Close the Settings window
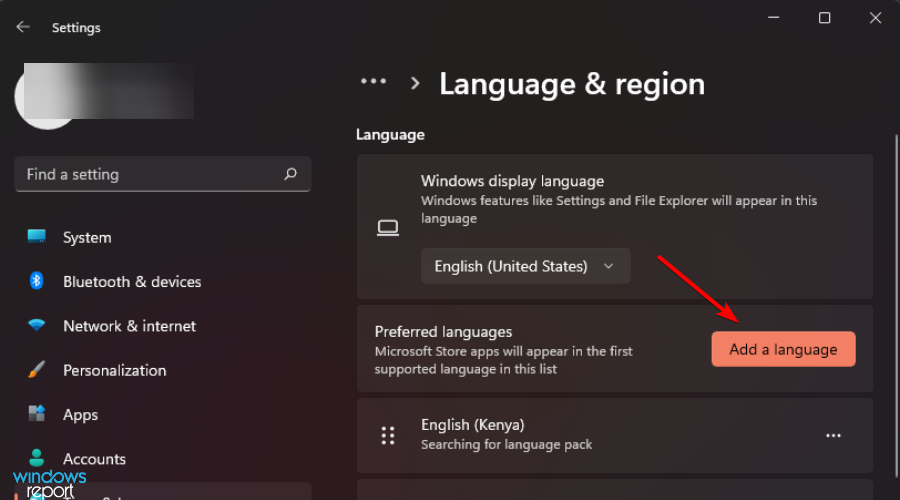 [x=875, y=18]
